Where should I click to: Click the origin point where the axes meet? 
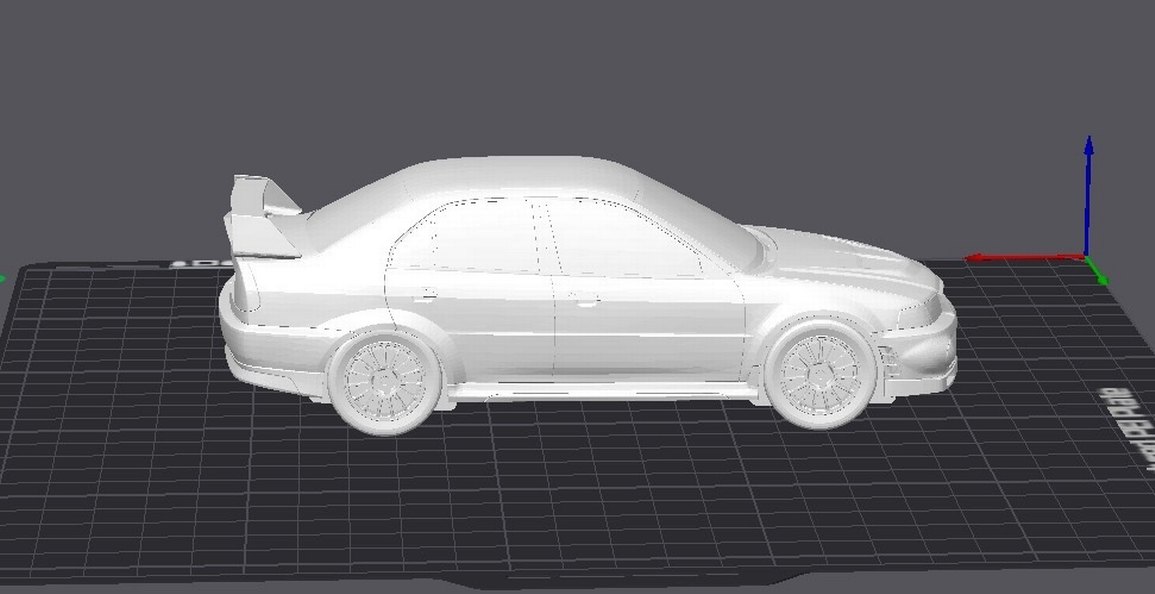tap(1086, 255)
